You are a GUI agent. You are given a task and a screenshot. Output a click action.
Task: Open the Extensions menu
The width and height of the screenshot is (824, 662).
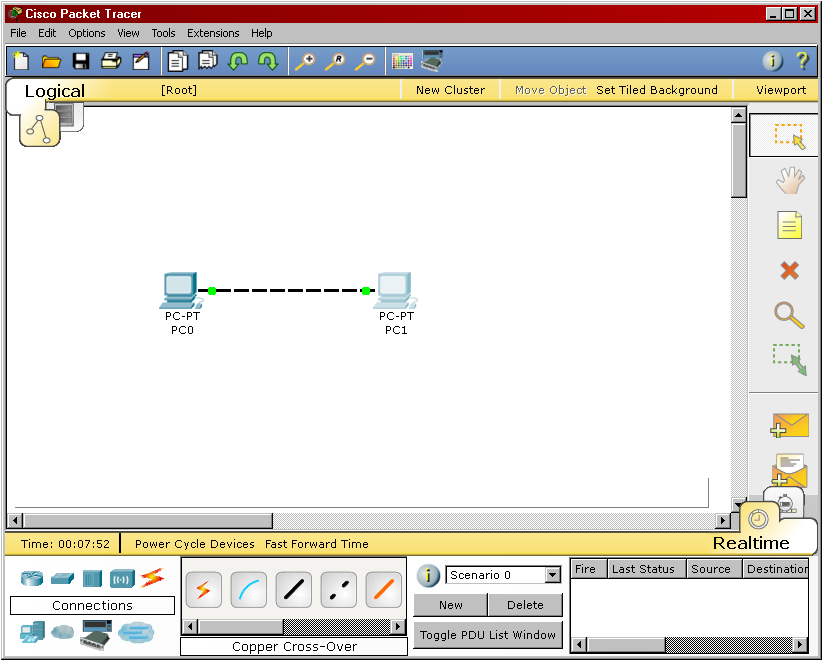coord(213,33)
